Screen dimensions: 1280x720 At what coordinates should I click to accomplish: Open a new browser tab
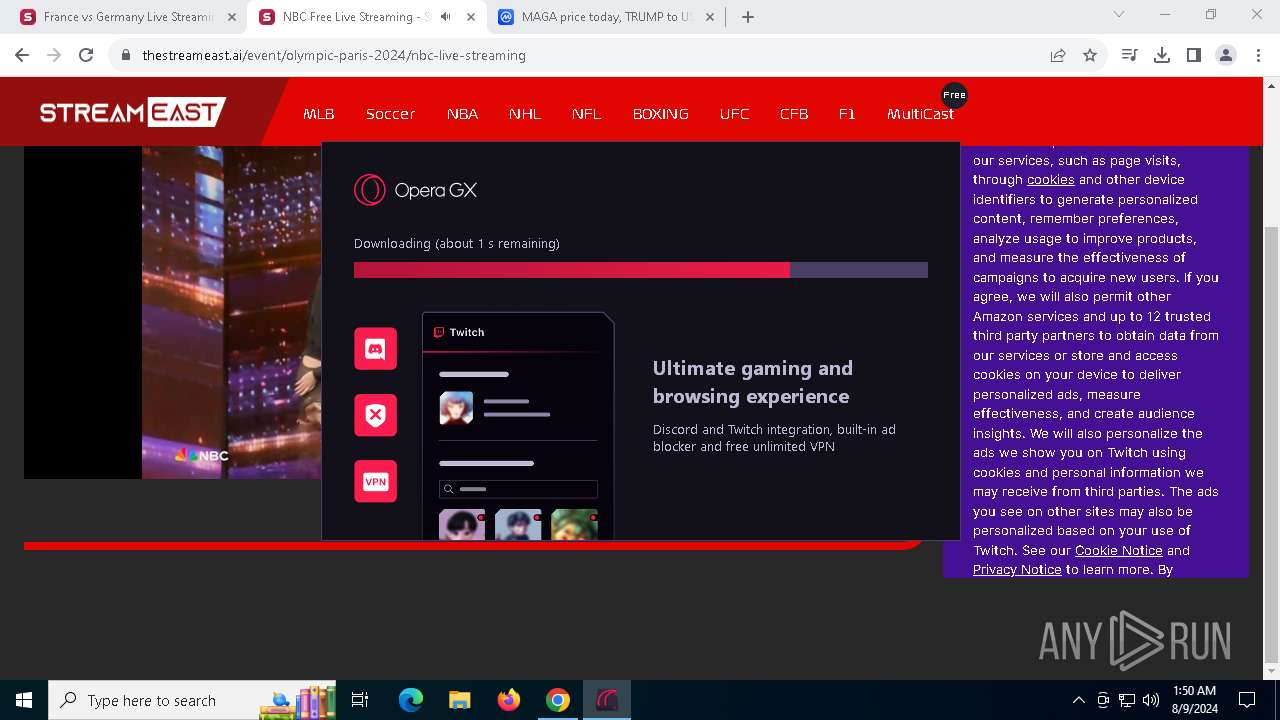coord(748,17)
